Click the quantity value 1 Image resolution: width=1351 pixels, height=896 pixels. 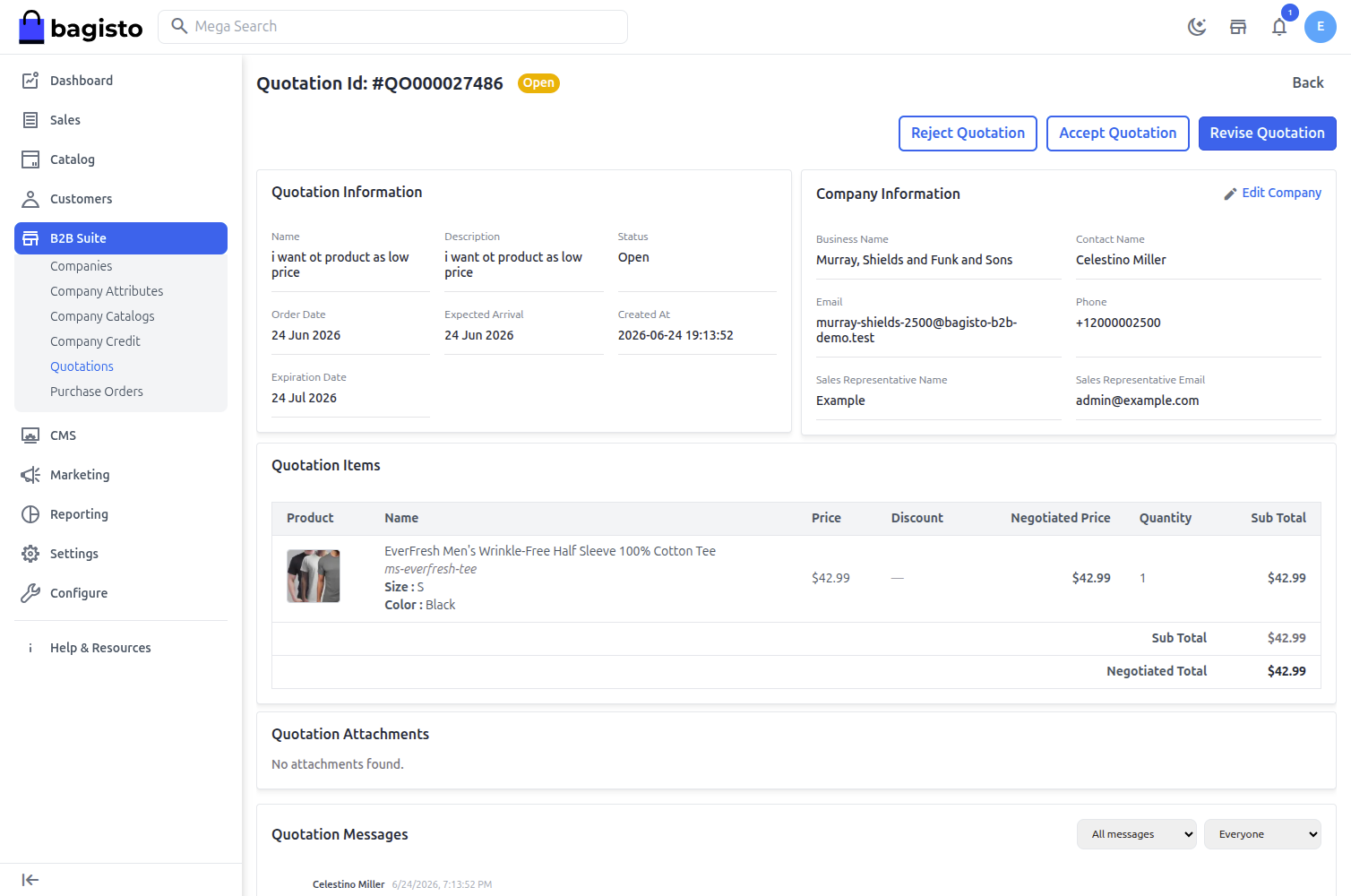[x=1142, y=578]
